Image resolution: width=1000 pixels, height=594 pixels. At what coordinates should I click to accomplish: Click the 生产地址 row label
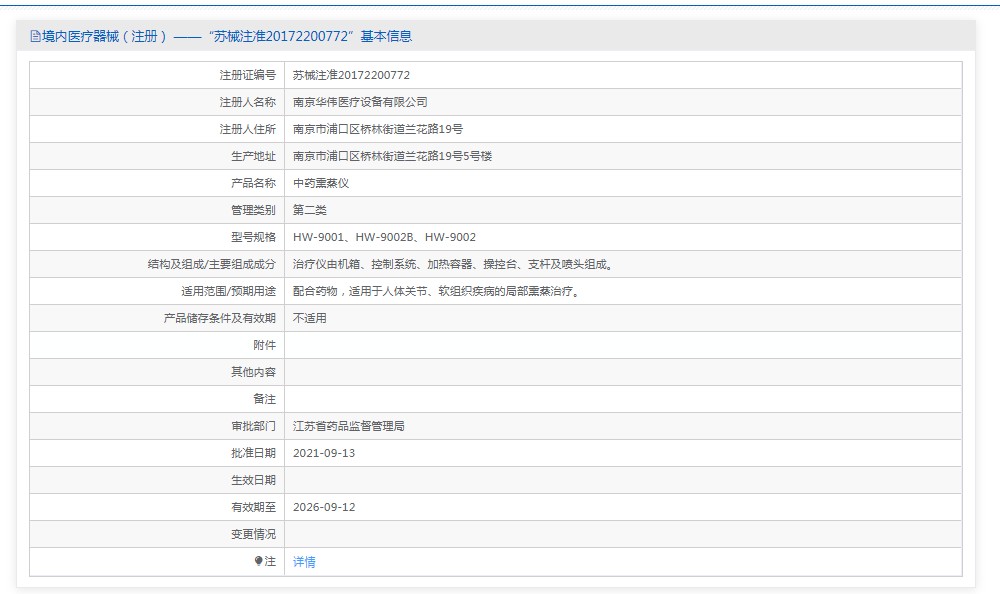(253, 156)
